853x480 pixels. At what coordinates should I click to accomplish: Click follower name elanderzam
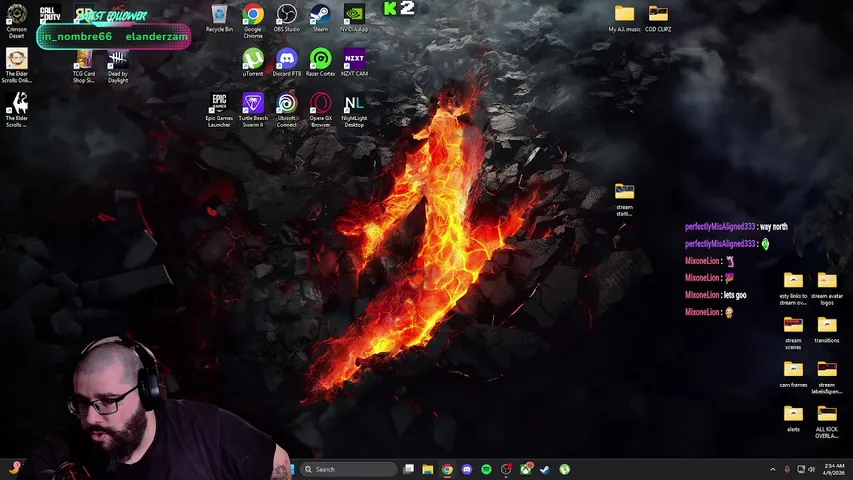pos(157,36)
